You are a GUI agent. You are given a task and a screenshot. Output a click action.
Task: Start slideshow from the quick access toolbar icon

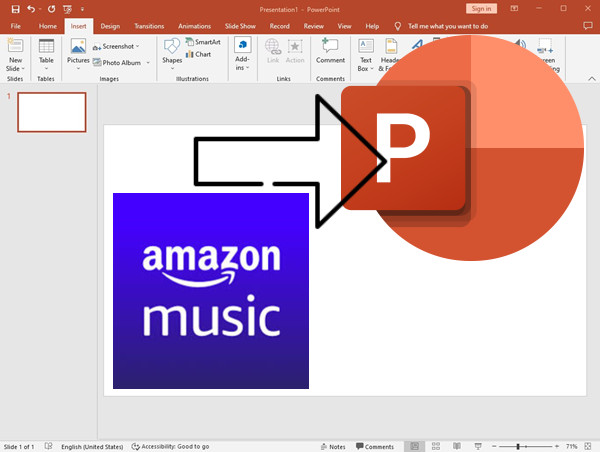point(67,9)
